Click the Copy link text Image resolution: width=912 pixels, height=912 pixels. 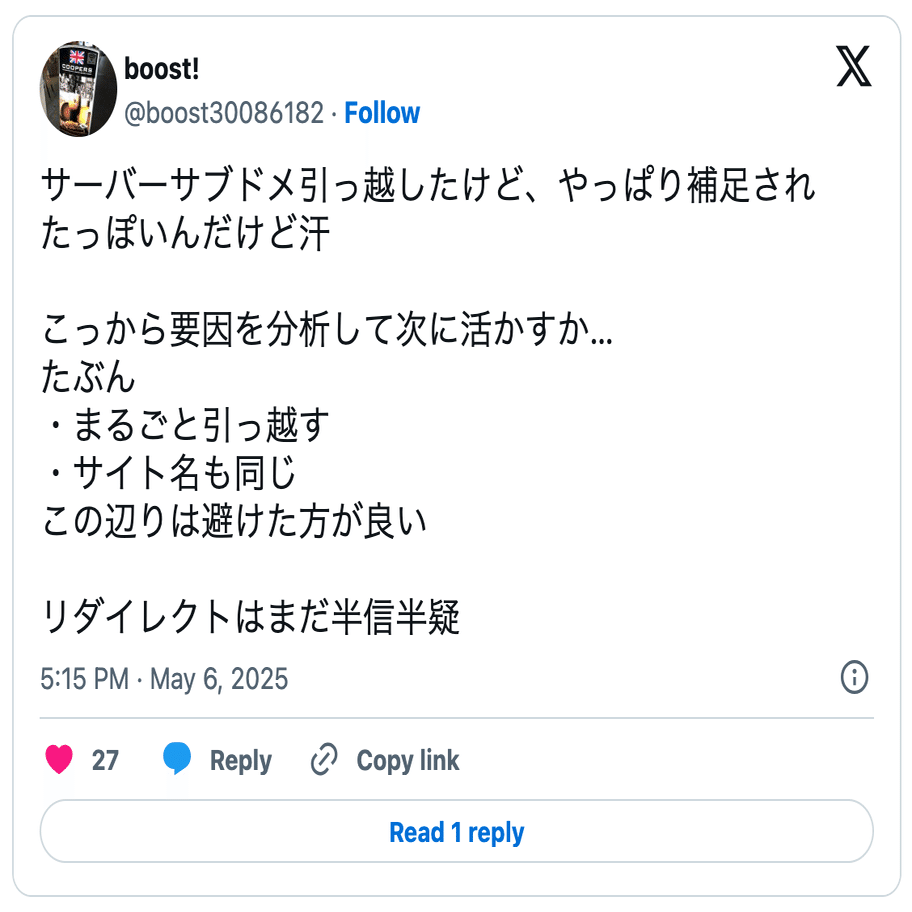tap(408, 761)
